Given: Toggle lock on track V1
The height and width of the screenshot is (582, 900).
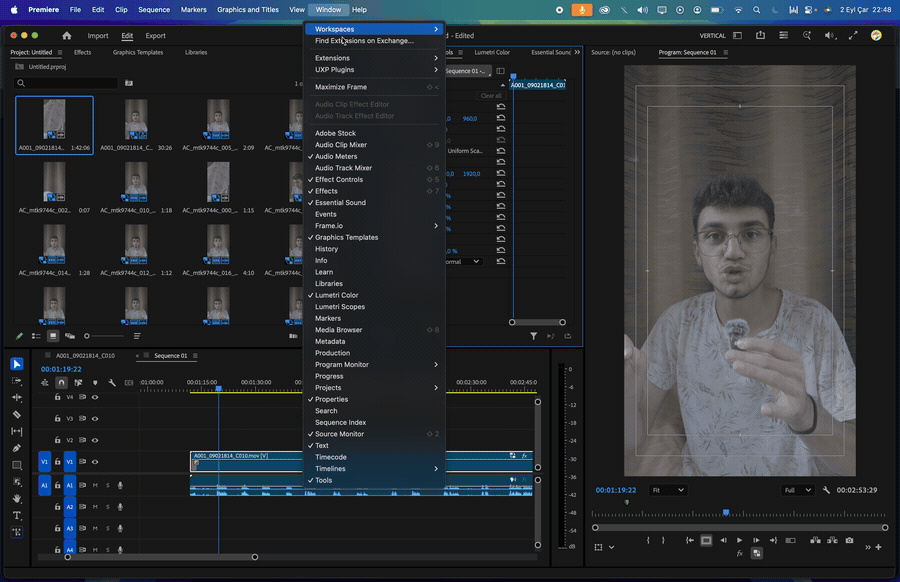Looking at the screenshot, I should [57, 461].
